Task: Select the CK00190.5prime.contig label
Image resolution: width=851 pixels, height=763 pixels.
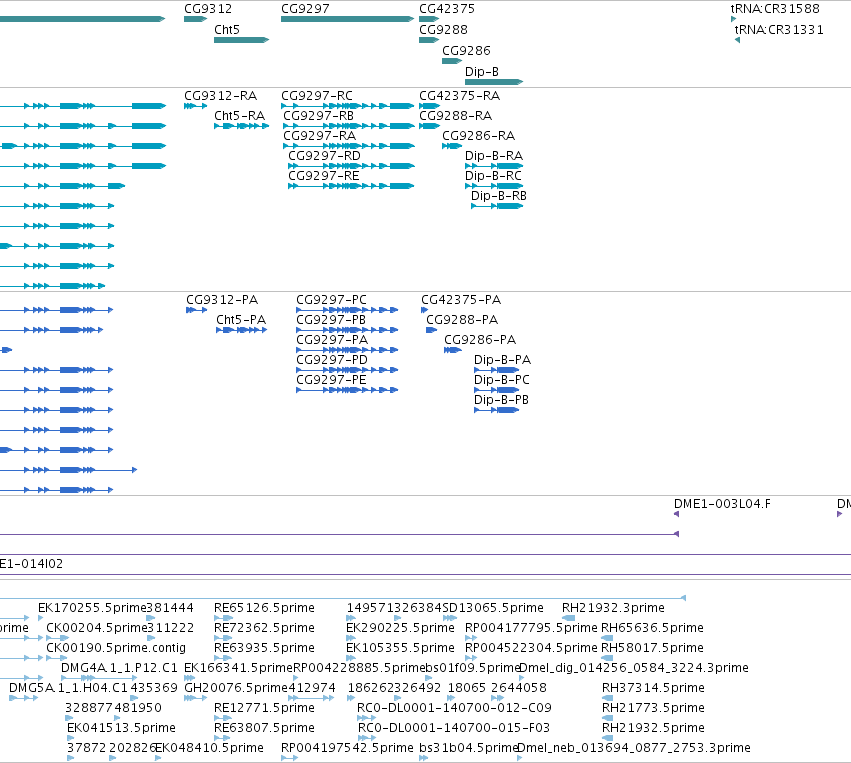Action: [x=116, y=648]
